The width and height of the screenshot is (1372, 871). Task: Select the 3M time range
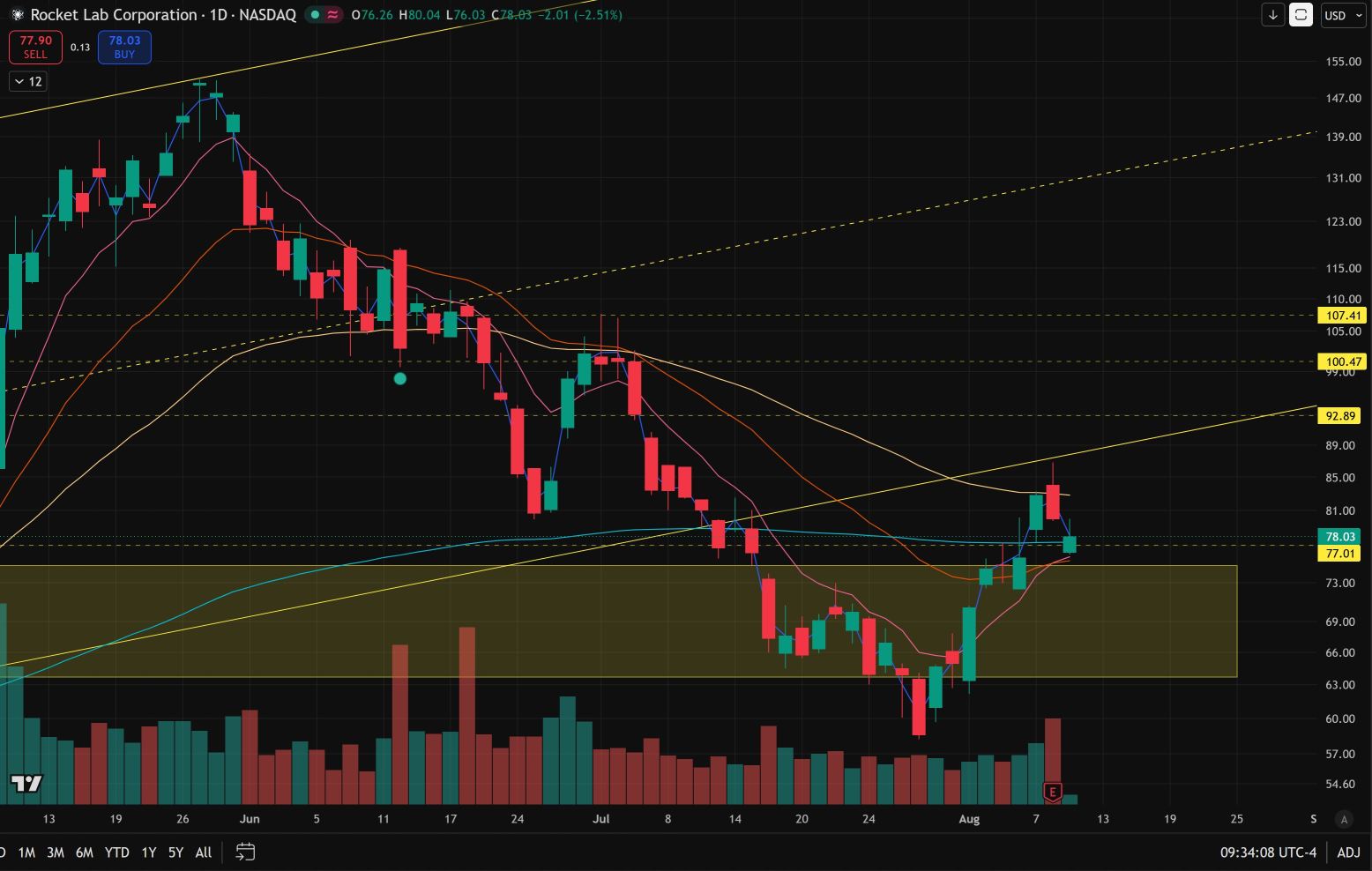pyautogui.click(x=55, y=852)
